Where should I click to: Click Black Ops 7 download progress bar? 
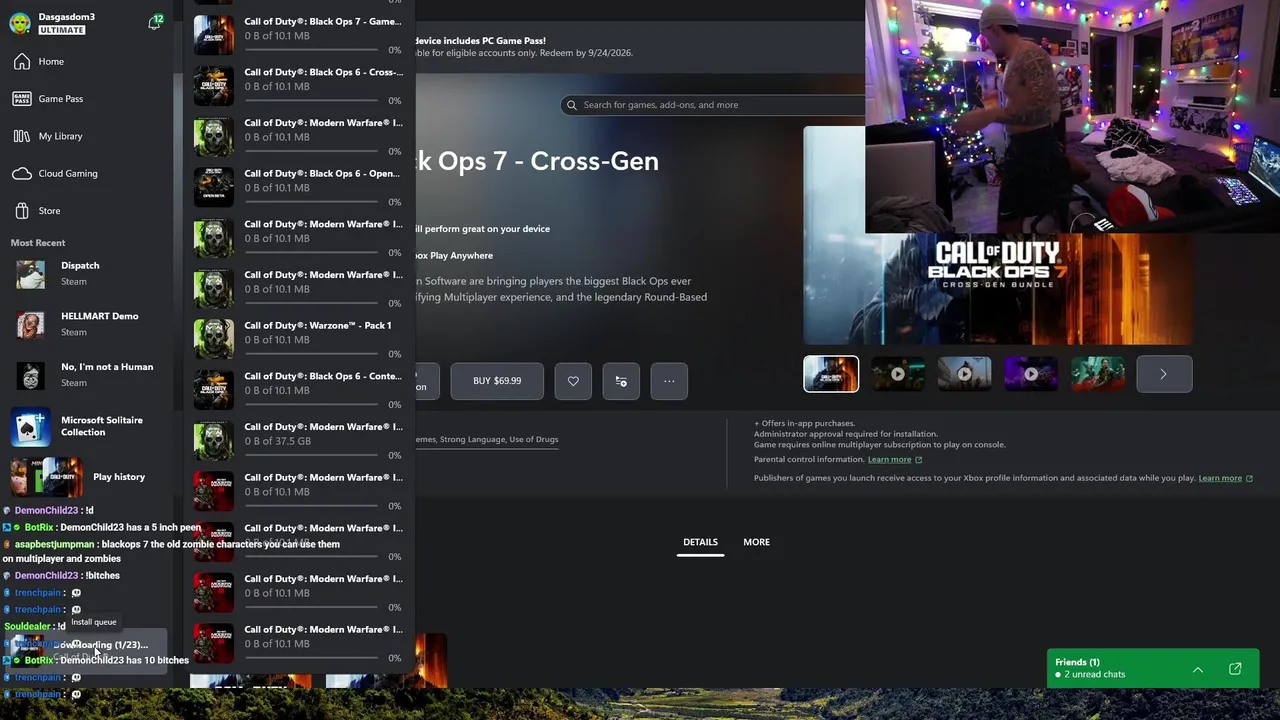pyautogui.click(x=311, y=49)
